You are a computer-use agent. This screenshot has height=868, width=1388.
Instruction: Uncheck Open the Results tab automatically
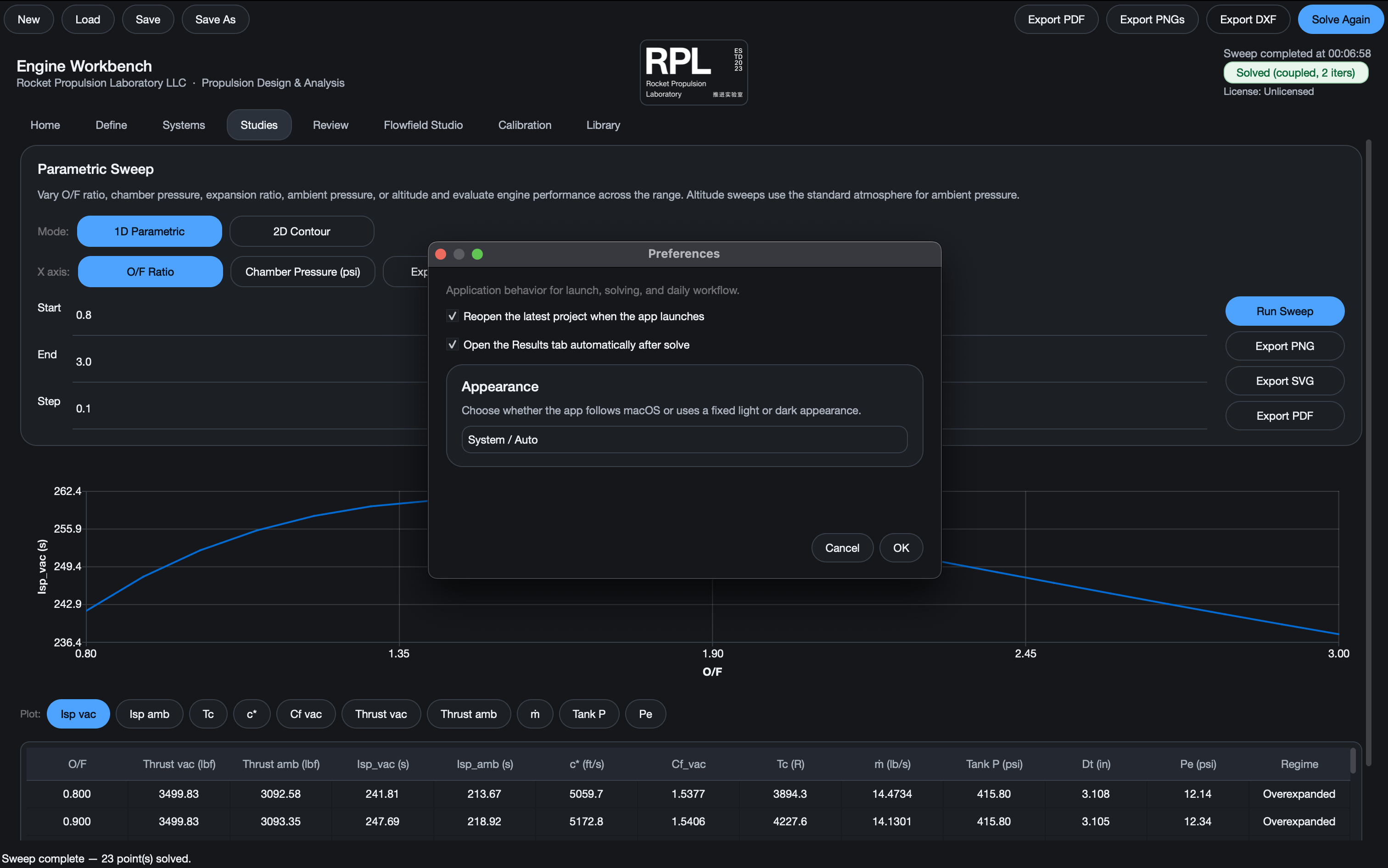click(x=452, y=345)
